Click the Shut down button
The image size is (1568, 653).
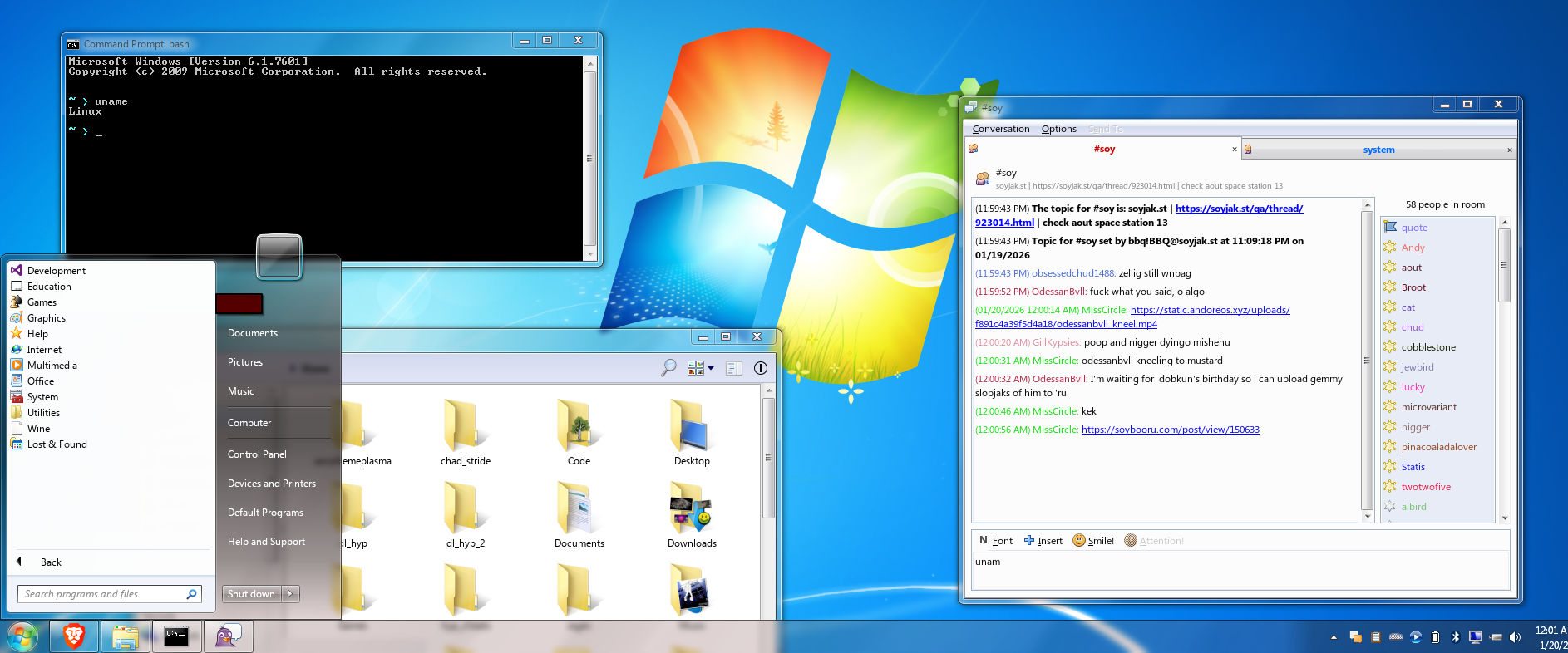[251, 594]
